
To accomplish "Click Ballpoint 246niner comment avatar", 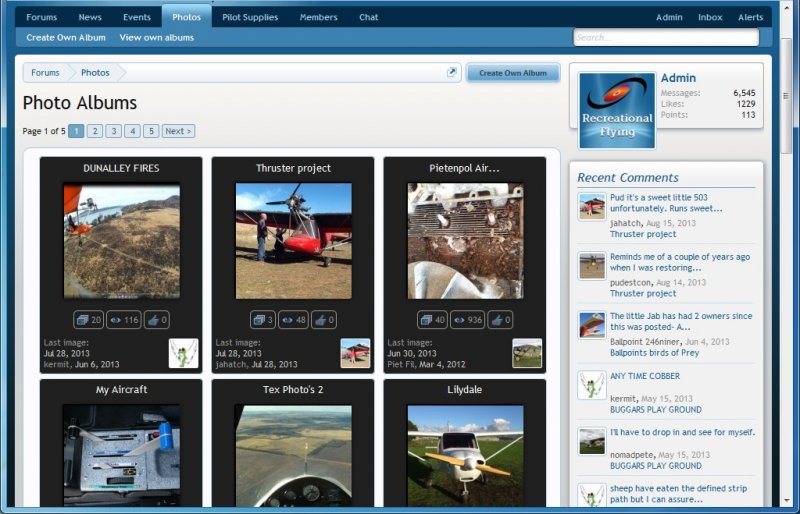I will click(592, 326).
